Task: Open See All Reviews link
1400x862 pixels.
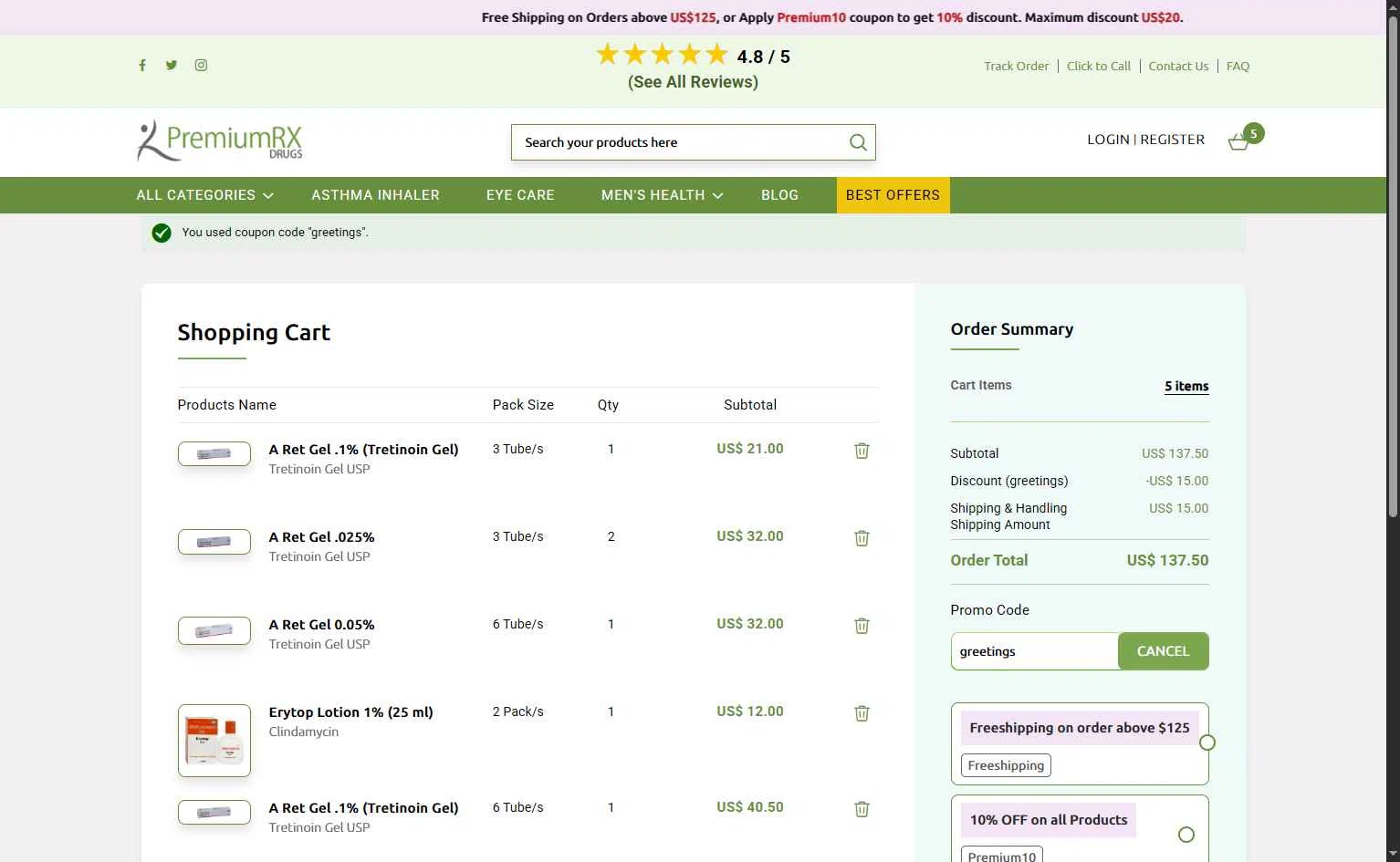Action: pos(693,82)
